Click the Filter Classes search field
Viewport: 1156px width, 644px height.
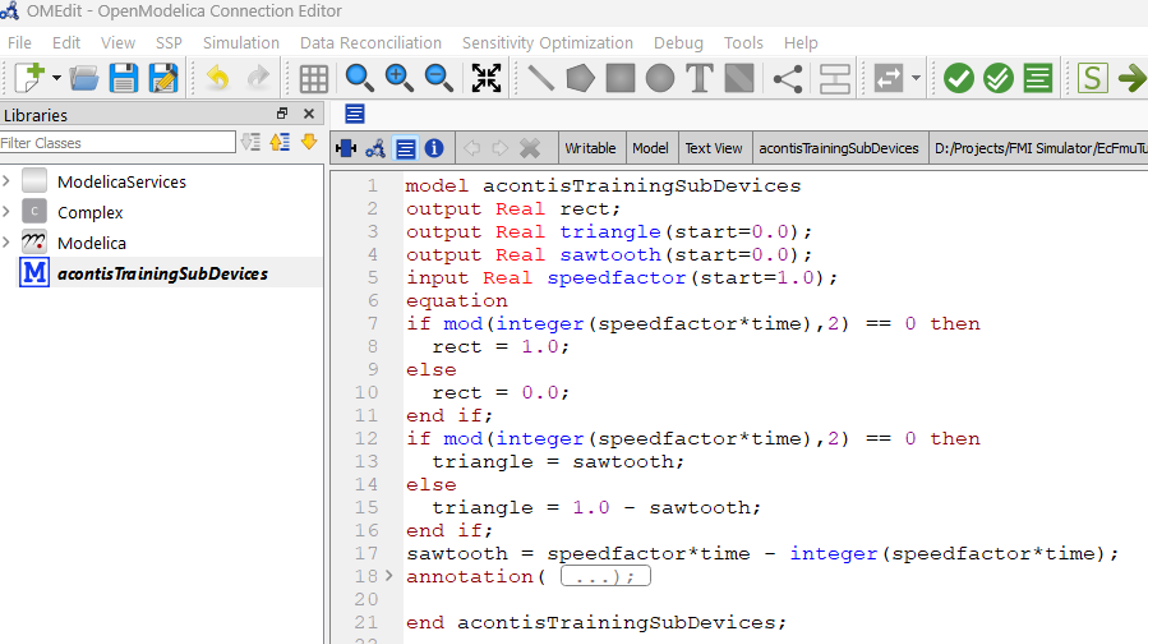pos(117,143)
